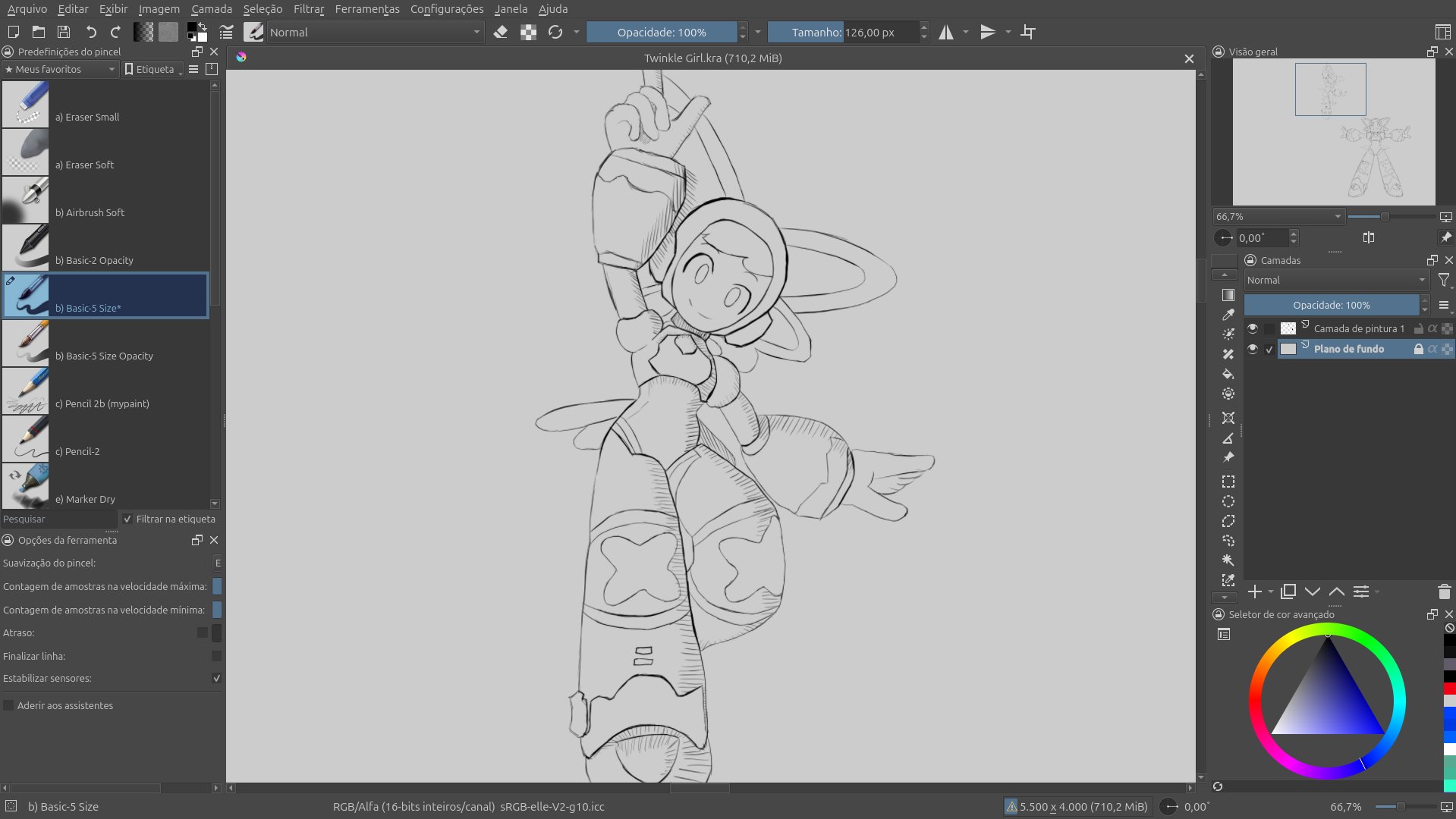
Task: Select the Reference Images pin tool
Action: tap(1228, 457)
